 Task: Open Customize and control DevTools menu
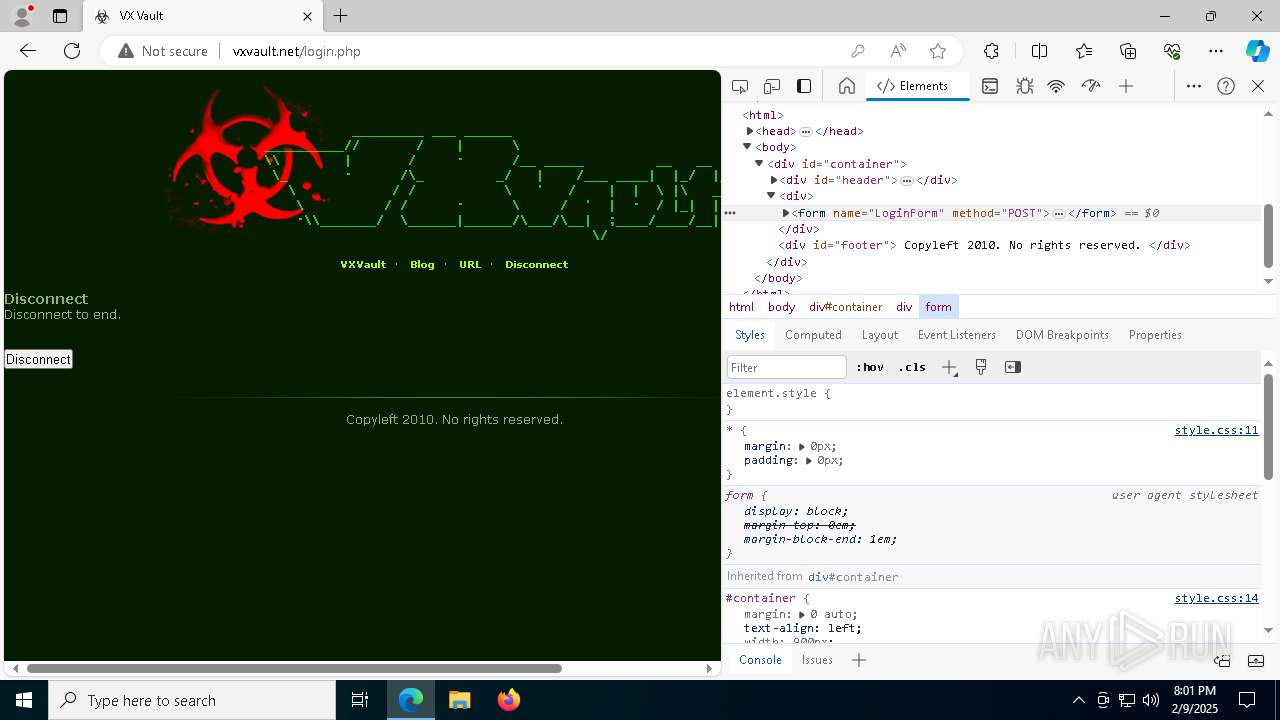coord(1194,86)
